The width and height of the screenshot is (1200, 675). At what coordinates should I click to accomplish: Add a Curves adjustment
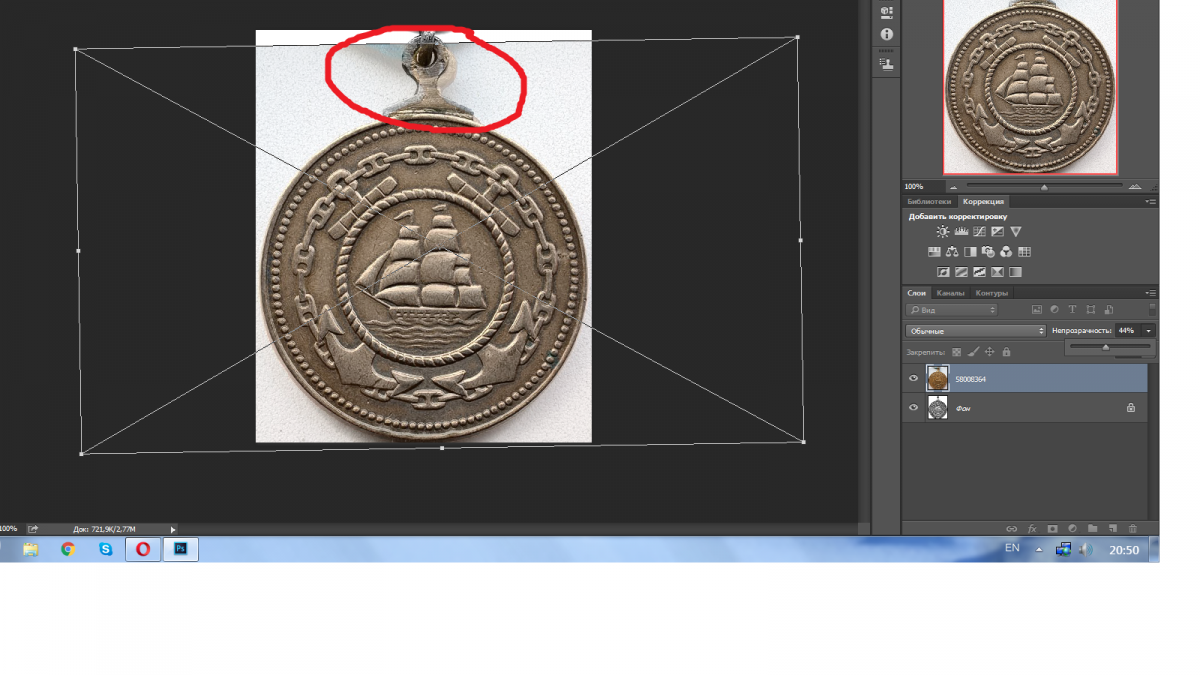[x=979, y=232]
